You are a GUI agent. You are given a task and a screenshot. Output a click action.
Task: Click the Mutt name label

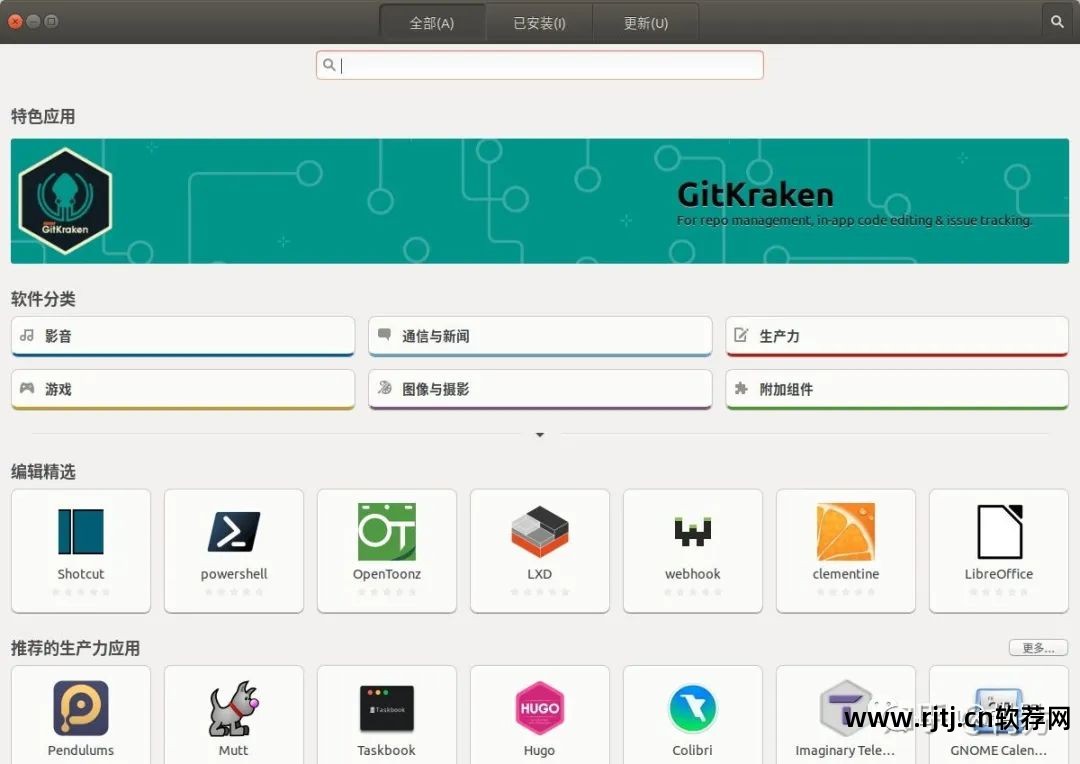click(233, 750)
